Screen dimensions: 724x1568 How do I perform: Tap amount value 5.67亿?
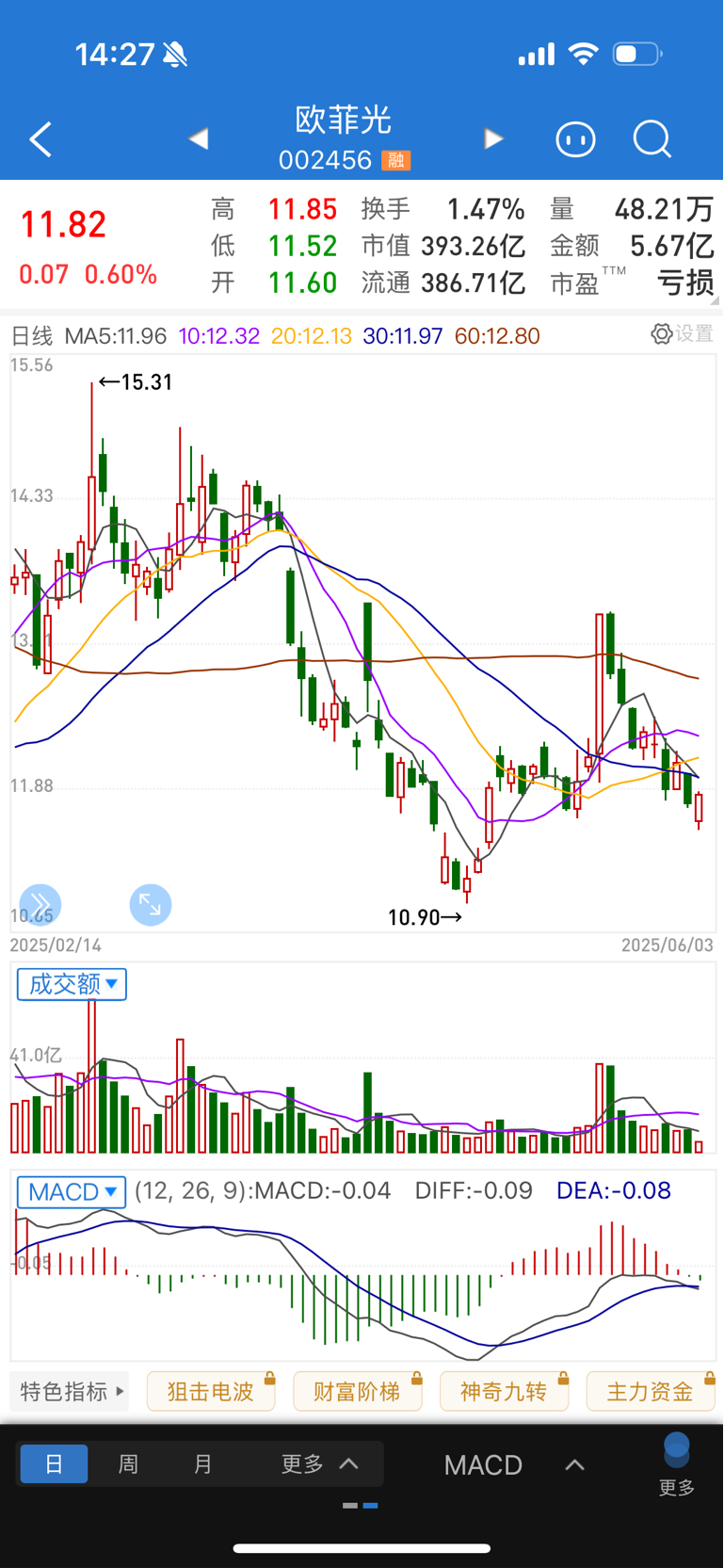coord(672,246)
